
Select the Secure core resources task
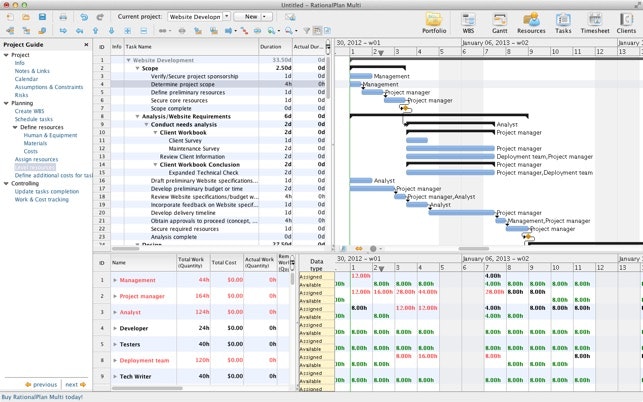[179, 100]
